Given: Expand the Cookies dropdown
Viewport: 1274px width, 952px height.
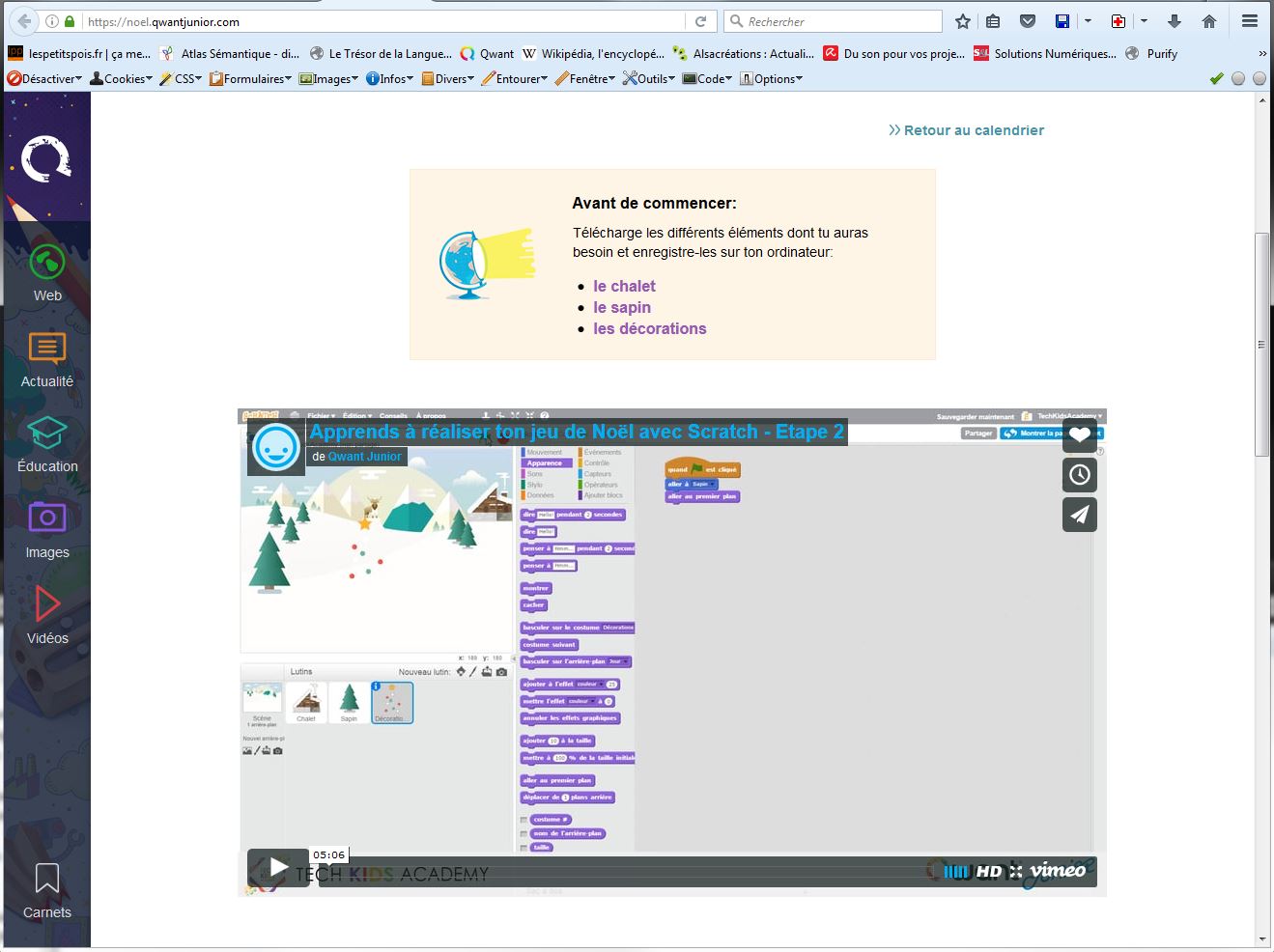Looking at the screenshot, I should (x=122, y=79).
